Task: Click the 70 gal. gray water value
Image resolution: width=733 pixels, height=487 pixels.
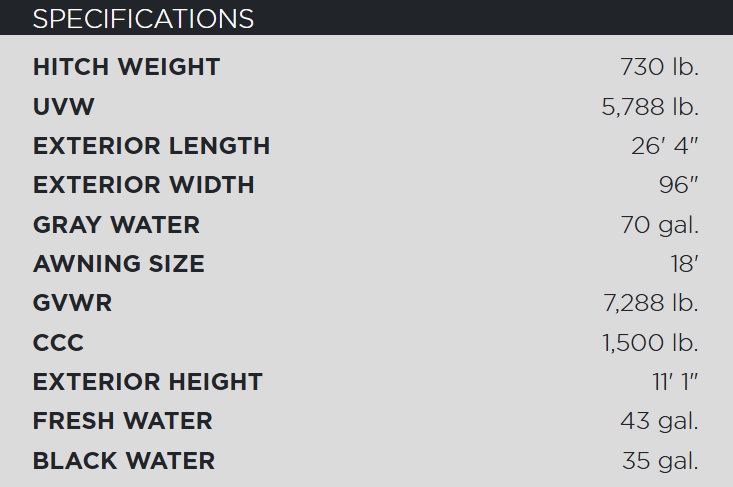Action: (x=659, y=225)
